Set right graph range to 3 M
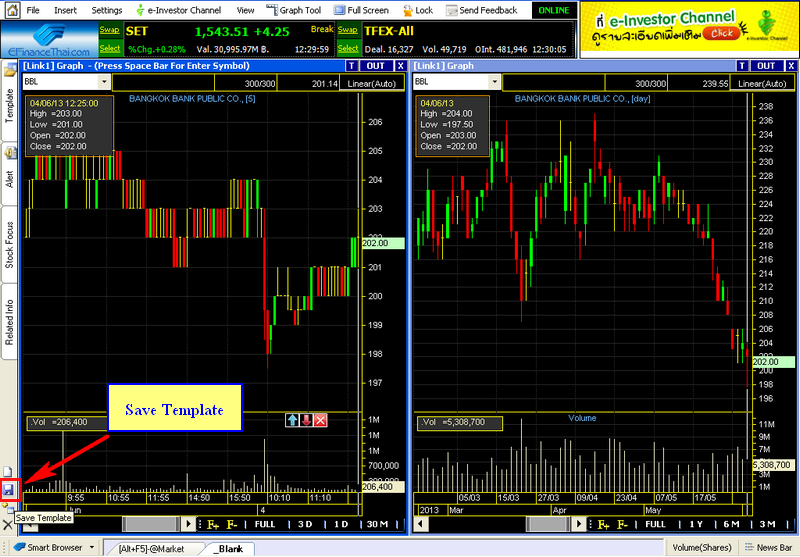Screen dimensions: 800x557 [x=767, y=524]
